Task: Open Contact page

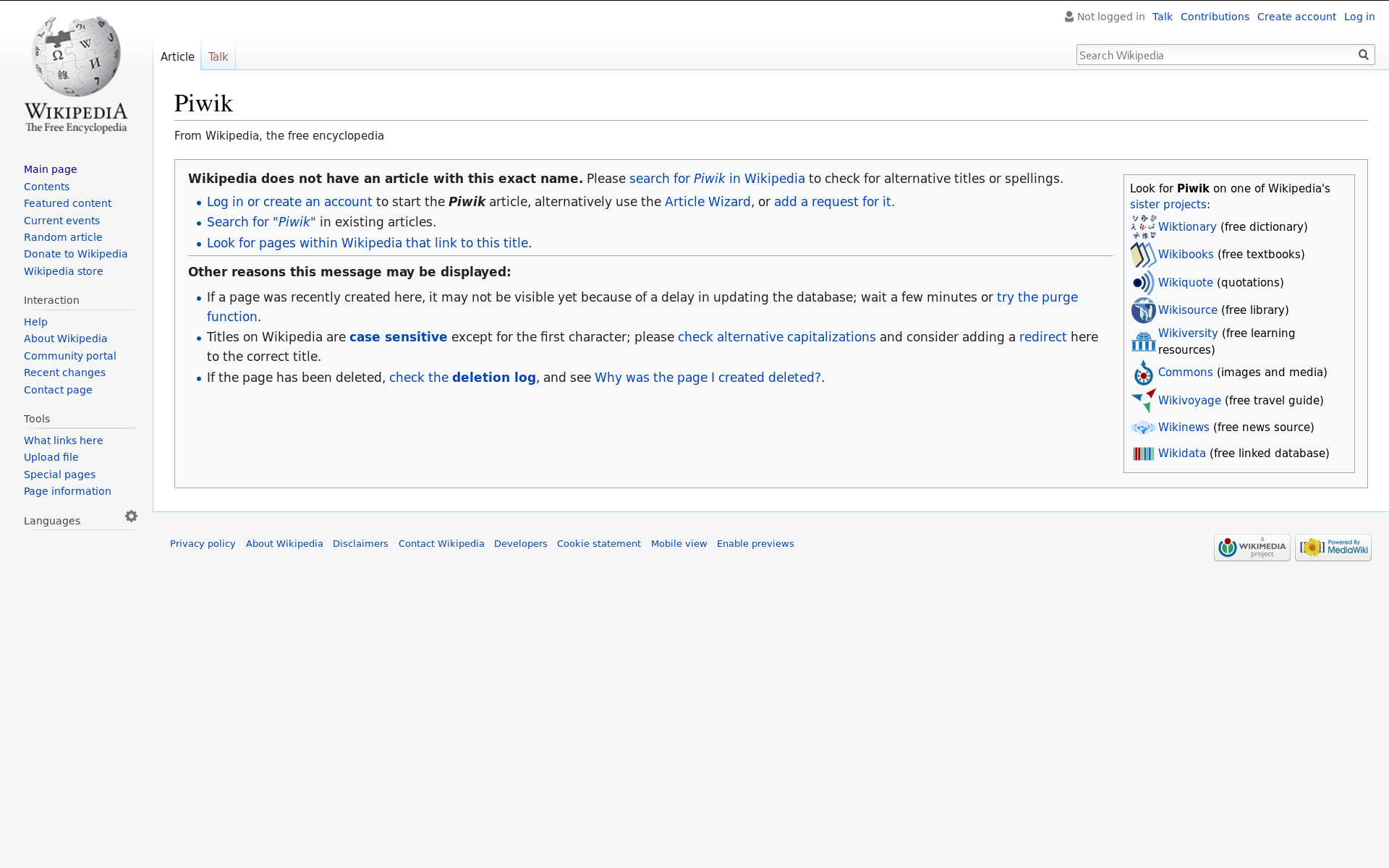Action: click(58, 390)
